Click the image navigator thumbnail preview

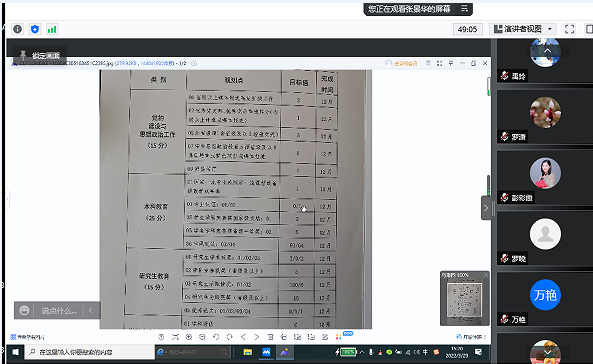[464, 300]
